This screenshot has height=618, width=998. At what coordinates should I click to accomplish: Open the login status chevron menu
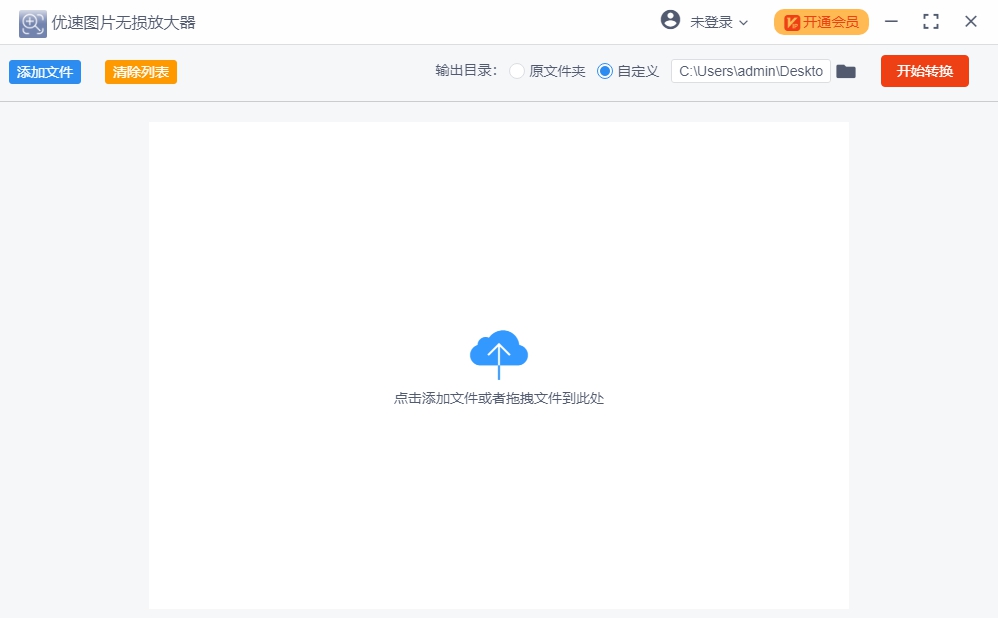[745, 21]
